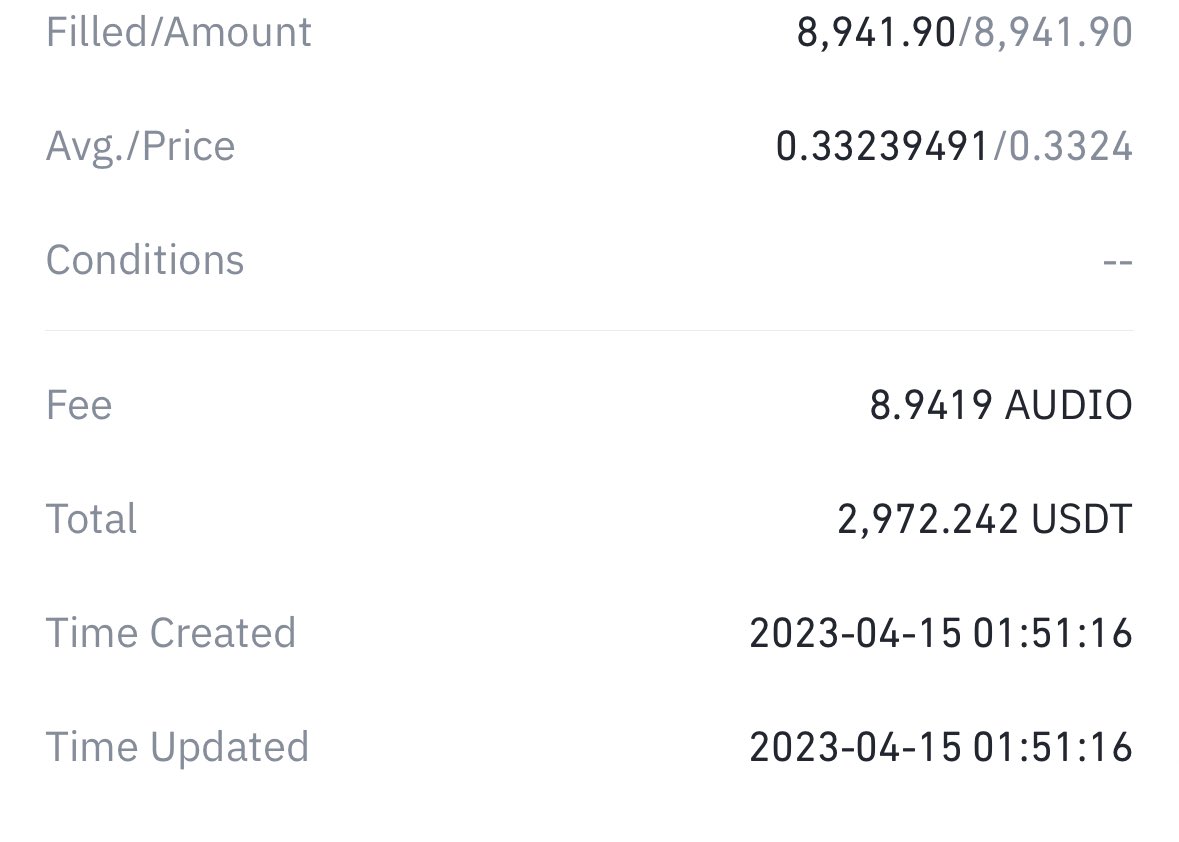Tap the Filled/Amount label
This screenshot has width=1179, height=842.
click(x=178, y=32)
